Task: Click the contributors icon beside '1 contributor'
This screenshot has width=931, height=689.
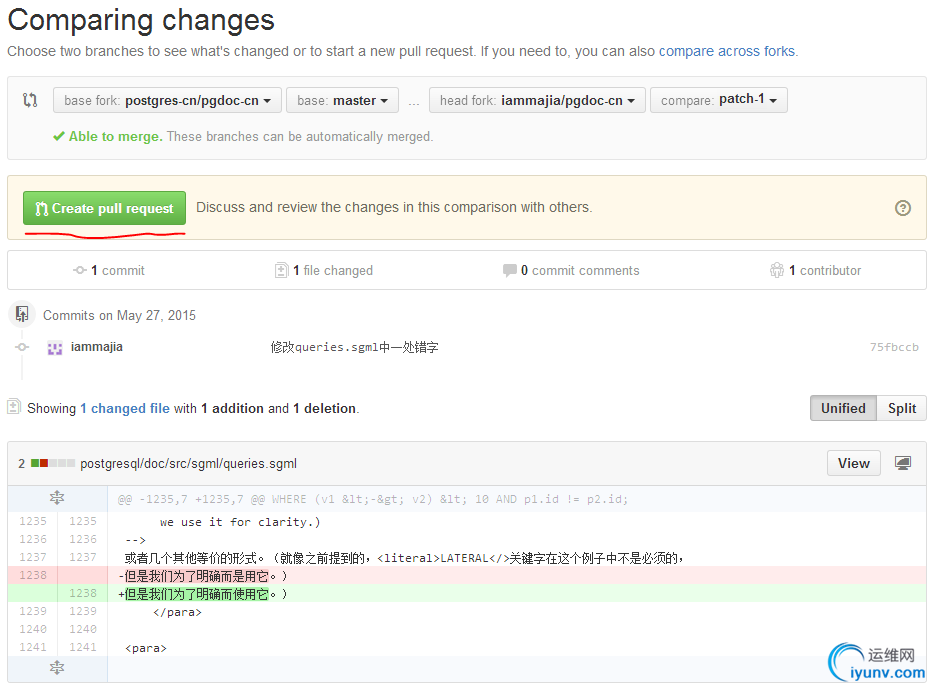Action: coord(776,270)
